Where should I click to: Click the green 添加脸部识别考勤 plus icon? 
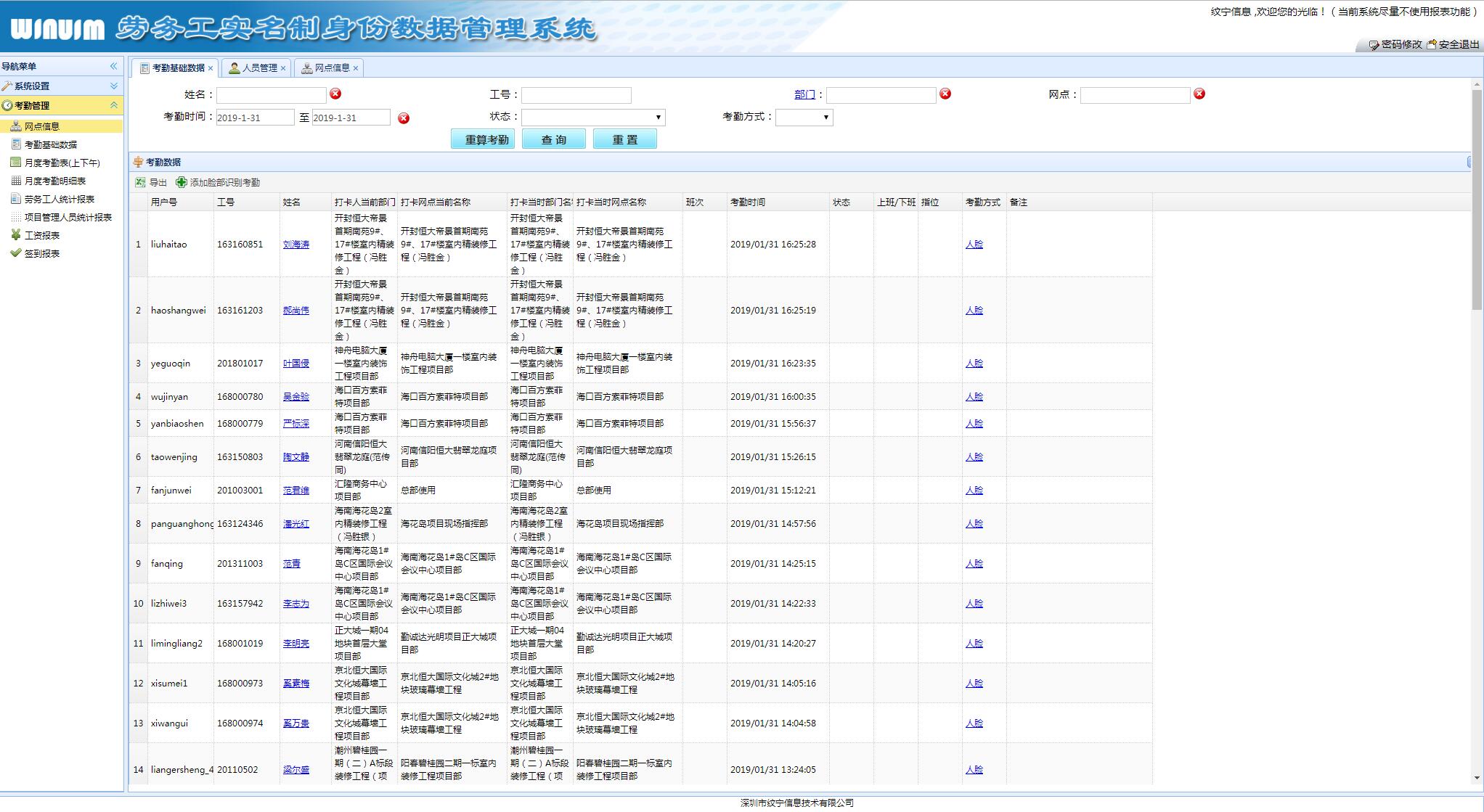click(x=182, y=183)
